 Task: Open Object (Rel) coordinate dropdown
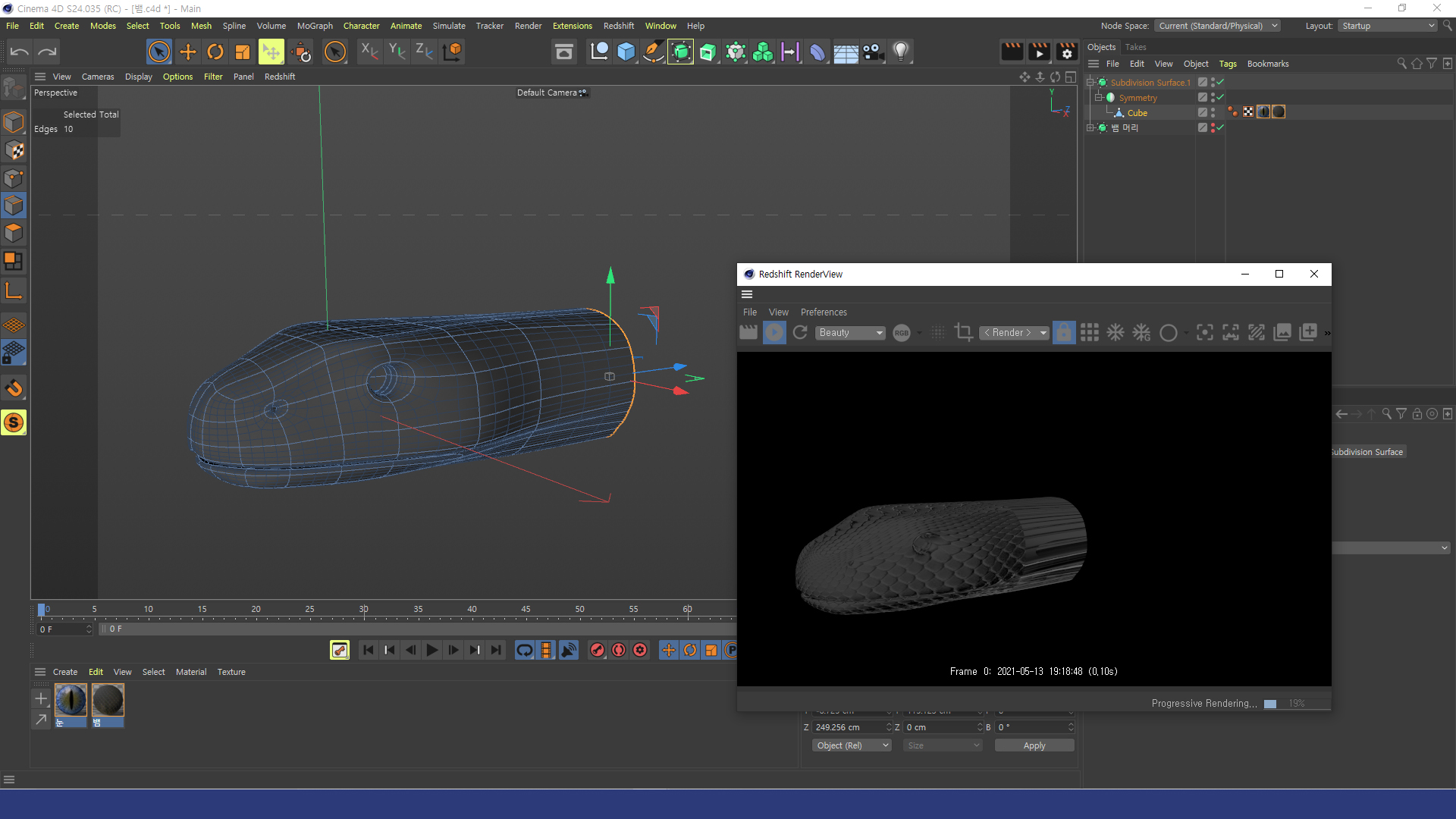click(852, 745)
